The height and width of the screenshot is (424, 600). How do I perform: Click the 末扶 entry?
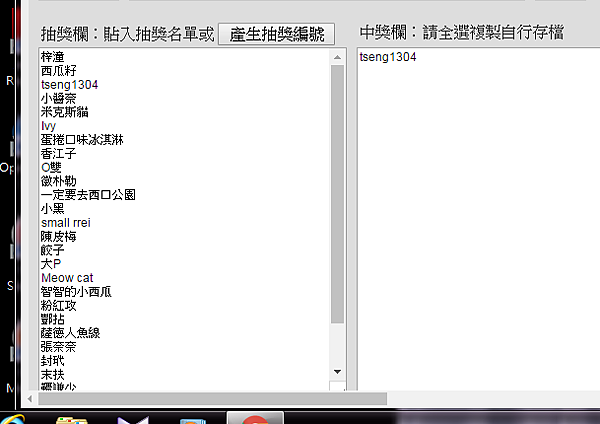[52, 374]
